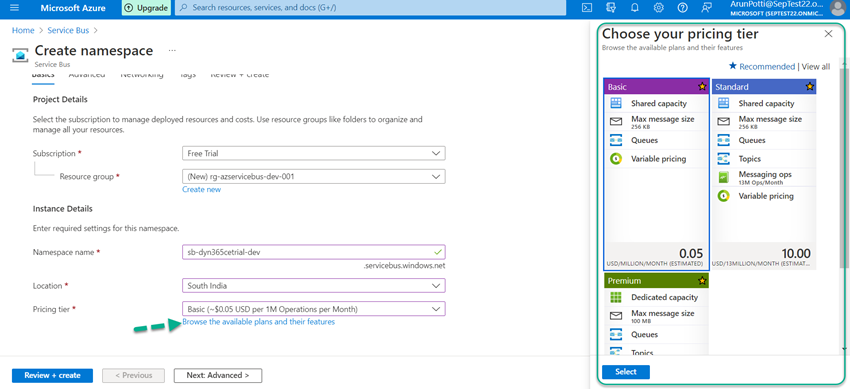Open the Subscription dropdown
The width and height of the screenshot is (850, 389).
click(314, 153)
